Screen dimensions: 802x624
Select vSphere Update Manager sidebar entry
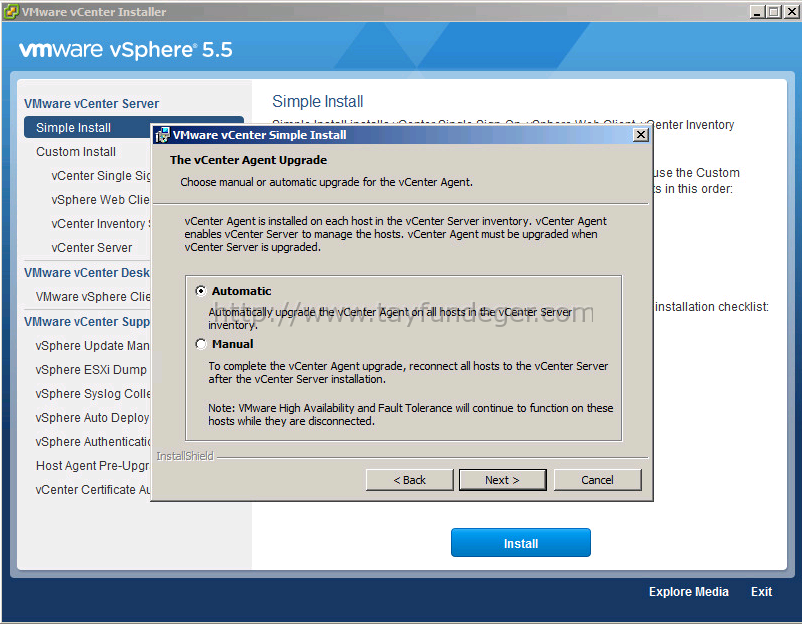[92, 346]
